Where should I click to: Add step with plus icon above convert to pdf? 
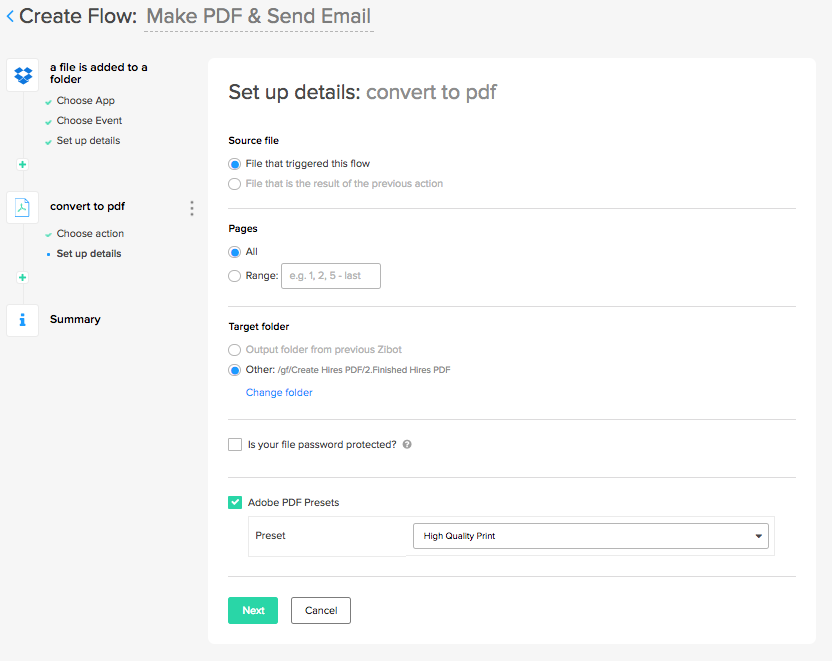pos(22,164)
